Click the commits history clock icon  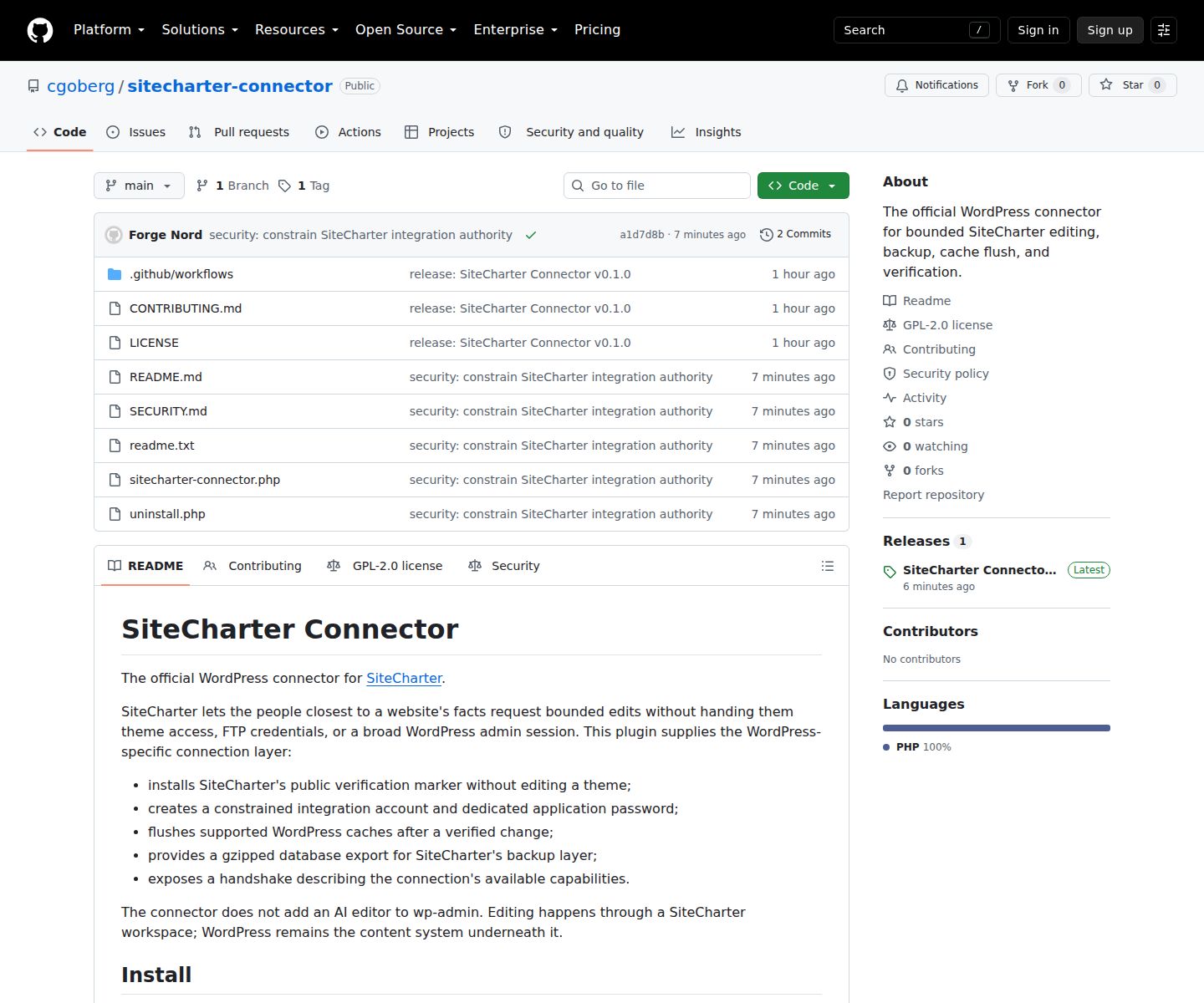tap(766, 235)
